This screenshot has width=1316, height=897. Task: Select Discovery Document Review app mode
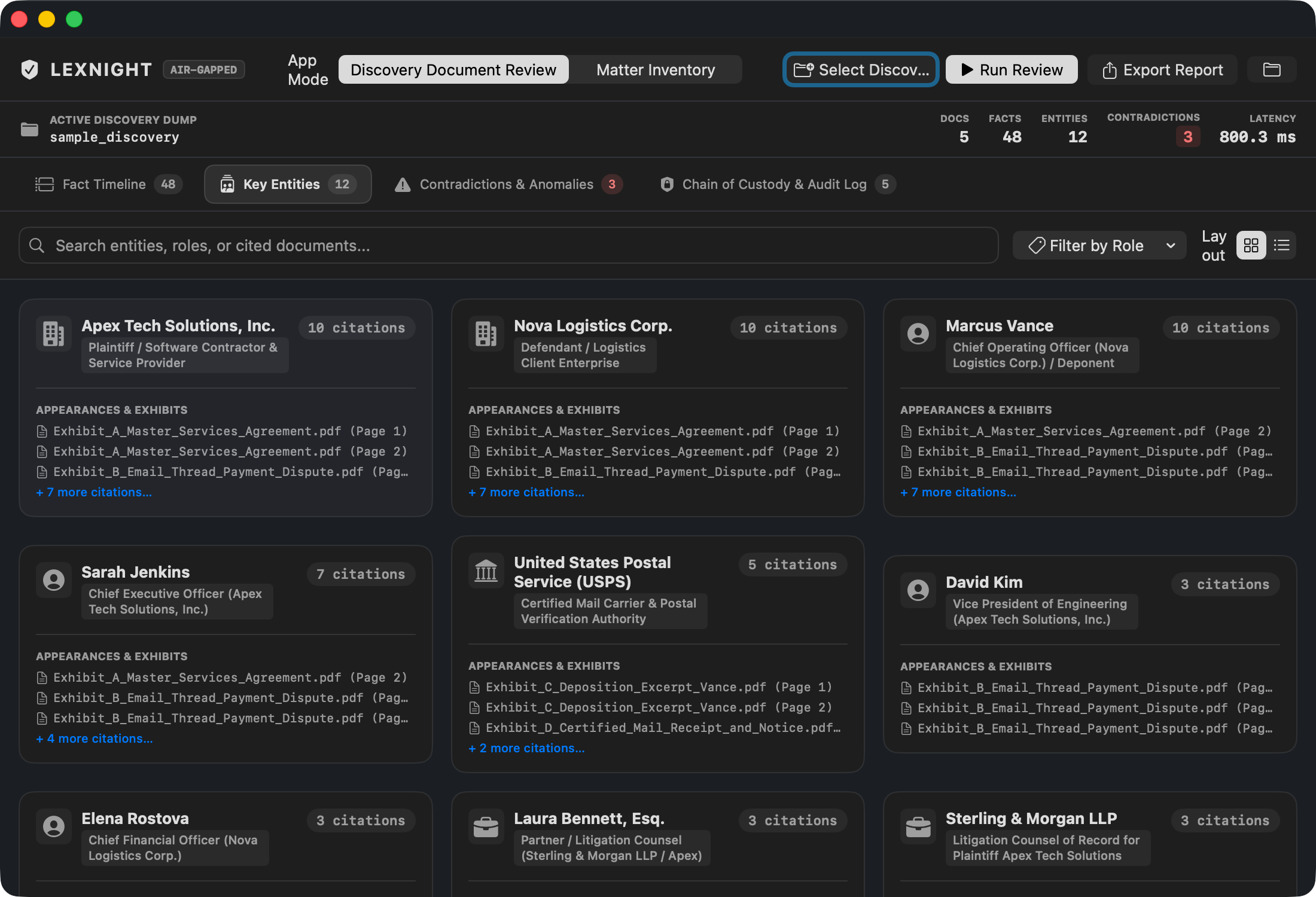pos(453,70)
